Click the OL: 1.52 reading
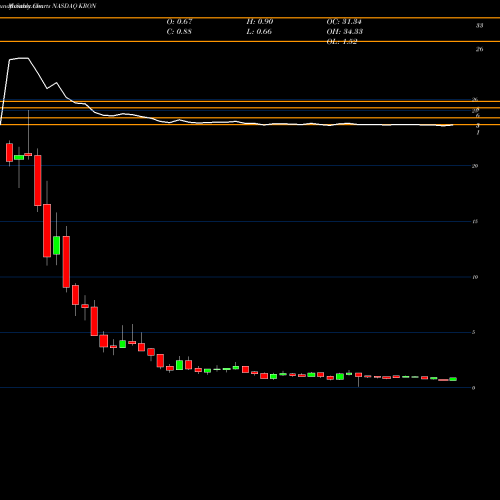Image resolution: width=500 pixels, height=500 pixels. 342,42
